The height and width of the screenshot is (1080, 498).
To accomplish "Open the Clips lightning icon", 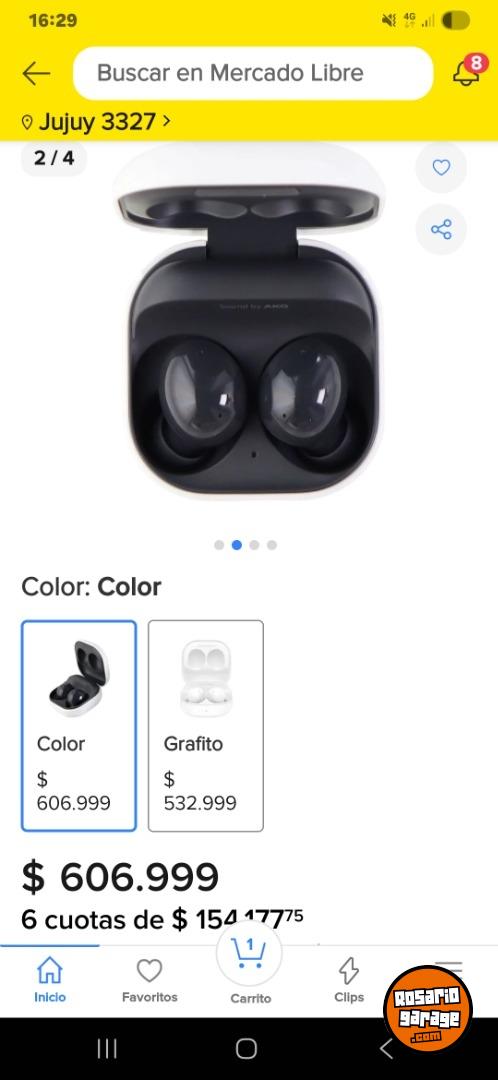I will coord(349,979).
